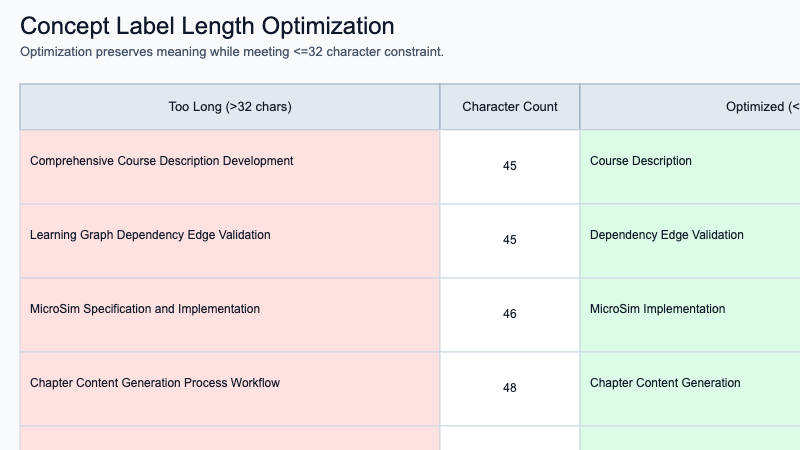Screen dimensions: 800x450
Task: Select Chapter Content Generation Process Workflow cell
Action: point(230,389)
